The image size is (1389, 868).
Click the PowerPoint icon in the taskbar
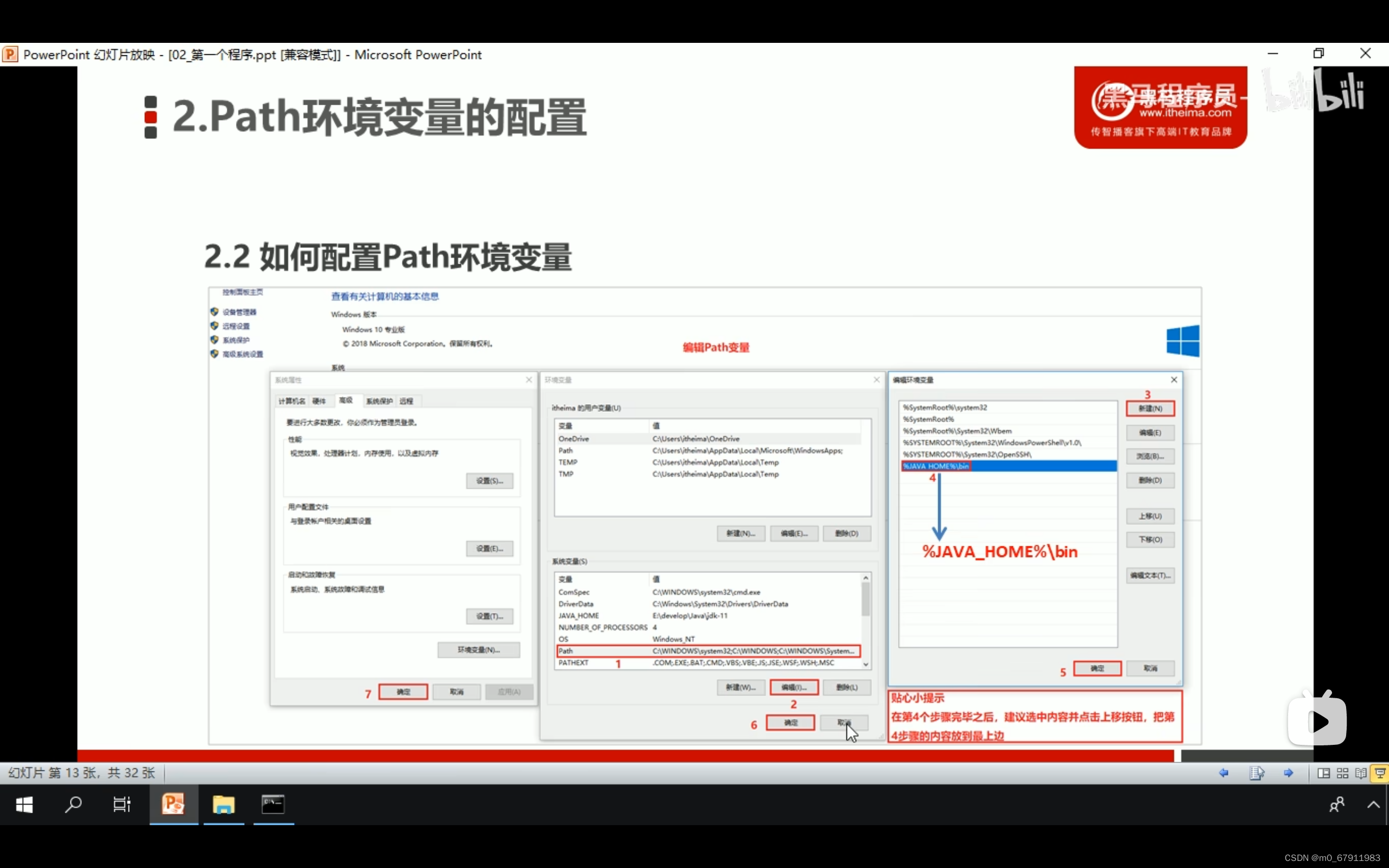(173, 805)
